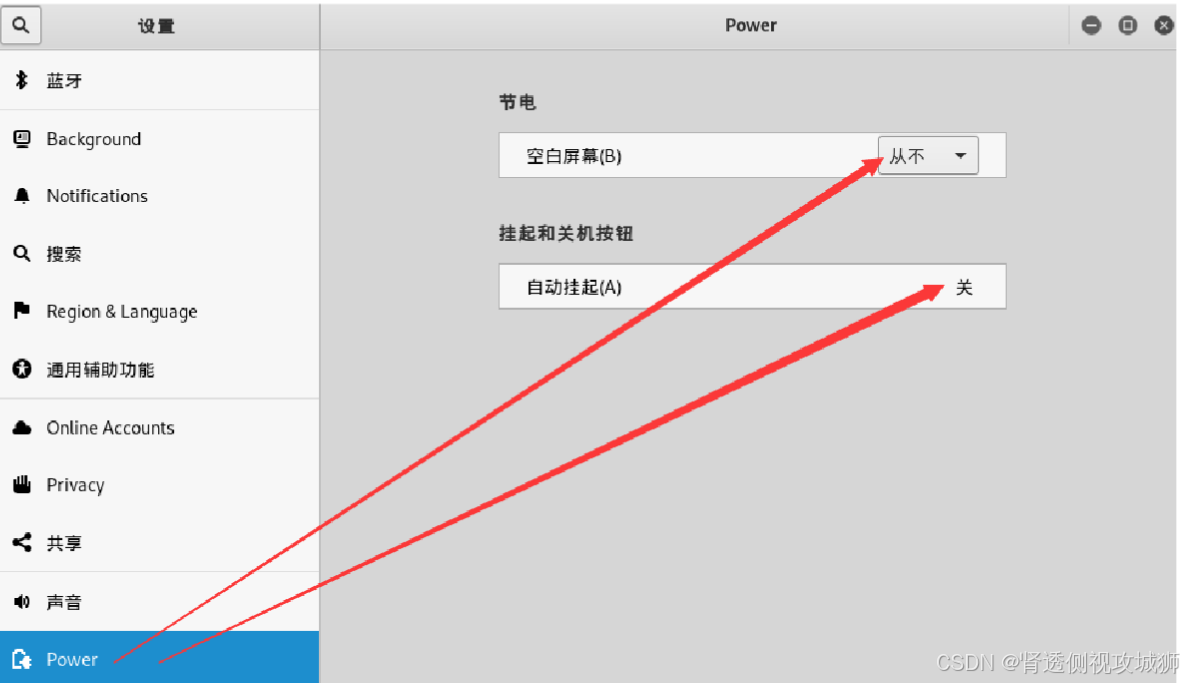
Task: Click the Privacy hand icon
Action: pyautogui.click(x=22, y=485)
